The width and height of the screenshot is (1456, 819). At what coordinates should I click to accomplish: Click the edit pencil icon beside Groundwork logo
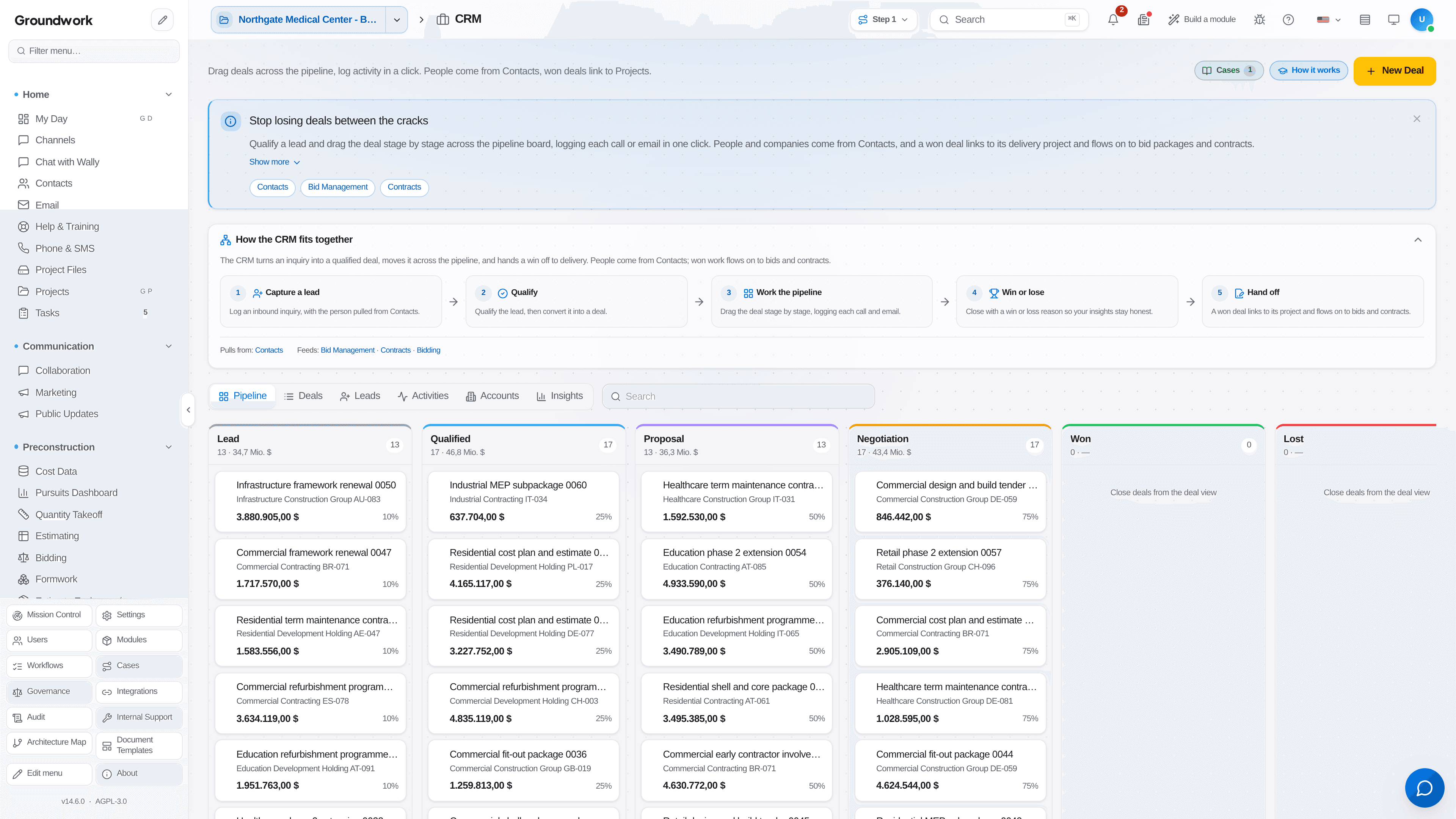(162, 20)
